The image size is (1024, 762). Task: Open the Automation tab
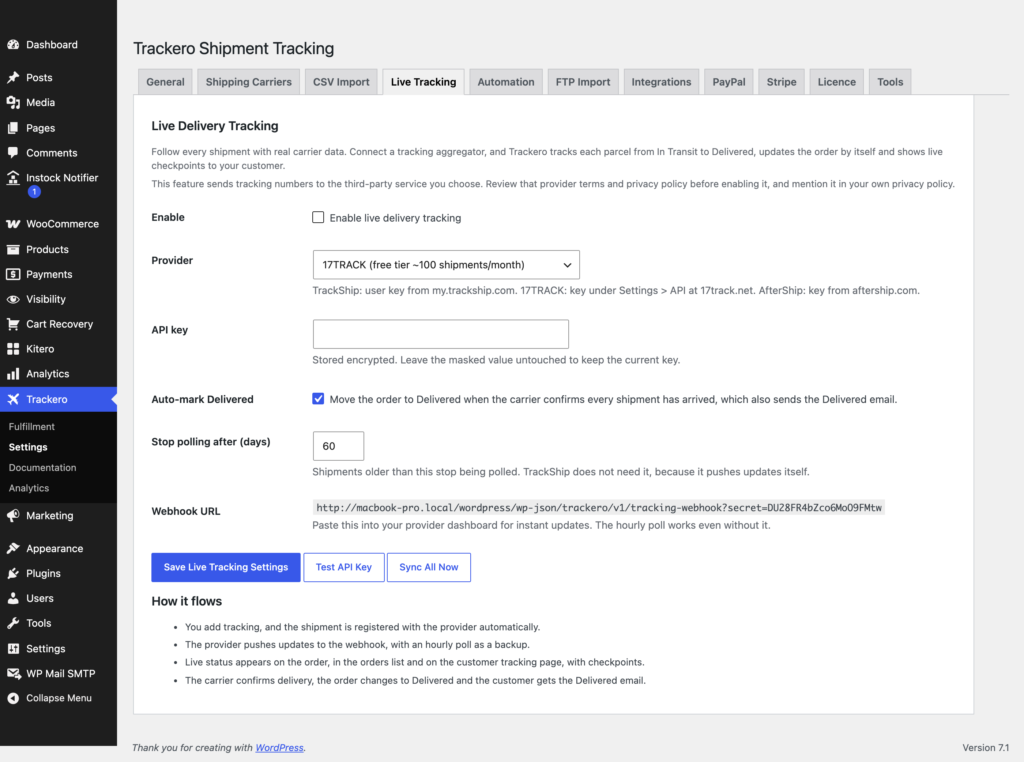(505, 82)
